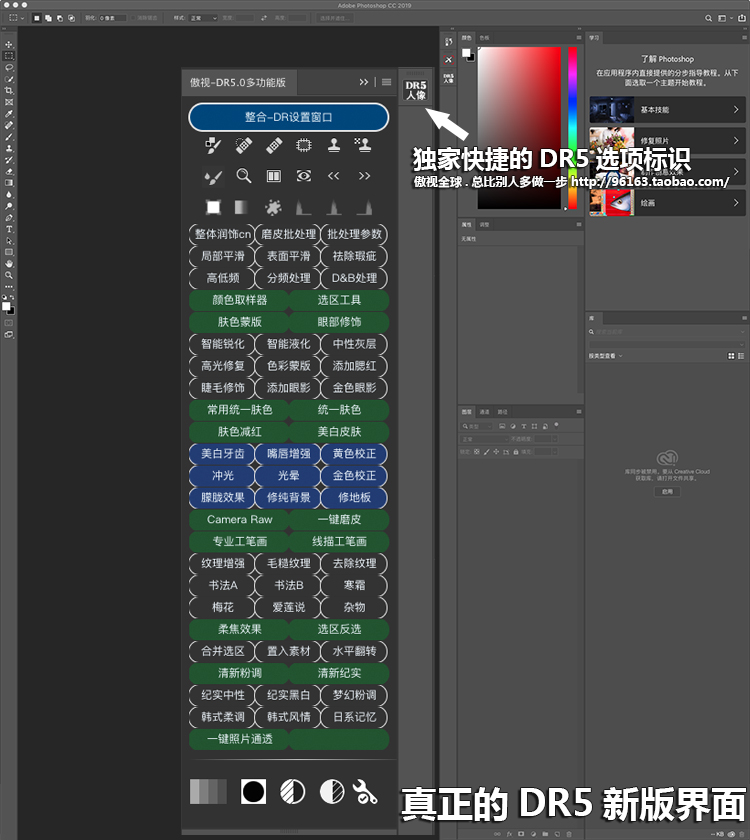Image resolution: width=750 pixels, height=840 pixels.
Task: Select the Clone Stamp tool in left toolbar
Action: point(9,148)
